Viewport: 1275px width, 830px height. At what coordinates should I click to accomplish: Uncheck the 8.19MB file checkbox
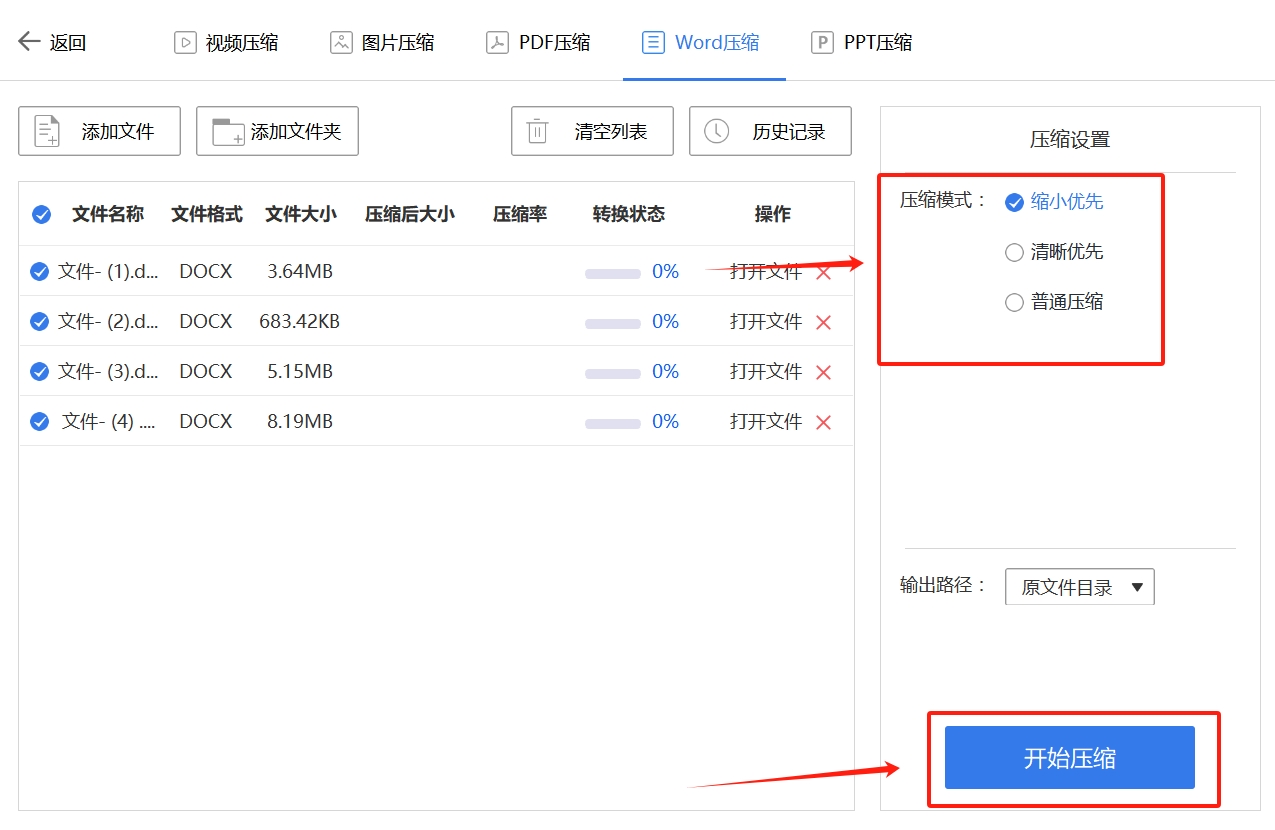(39, 422)
